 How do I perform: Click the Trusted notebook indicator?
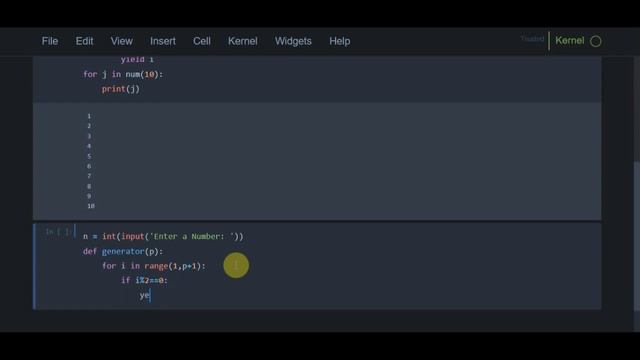[532, 39]
